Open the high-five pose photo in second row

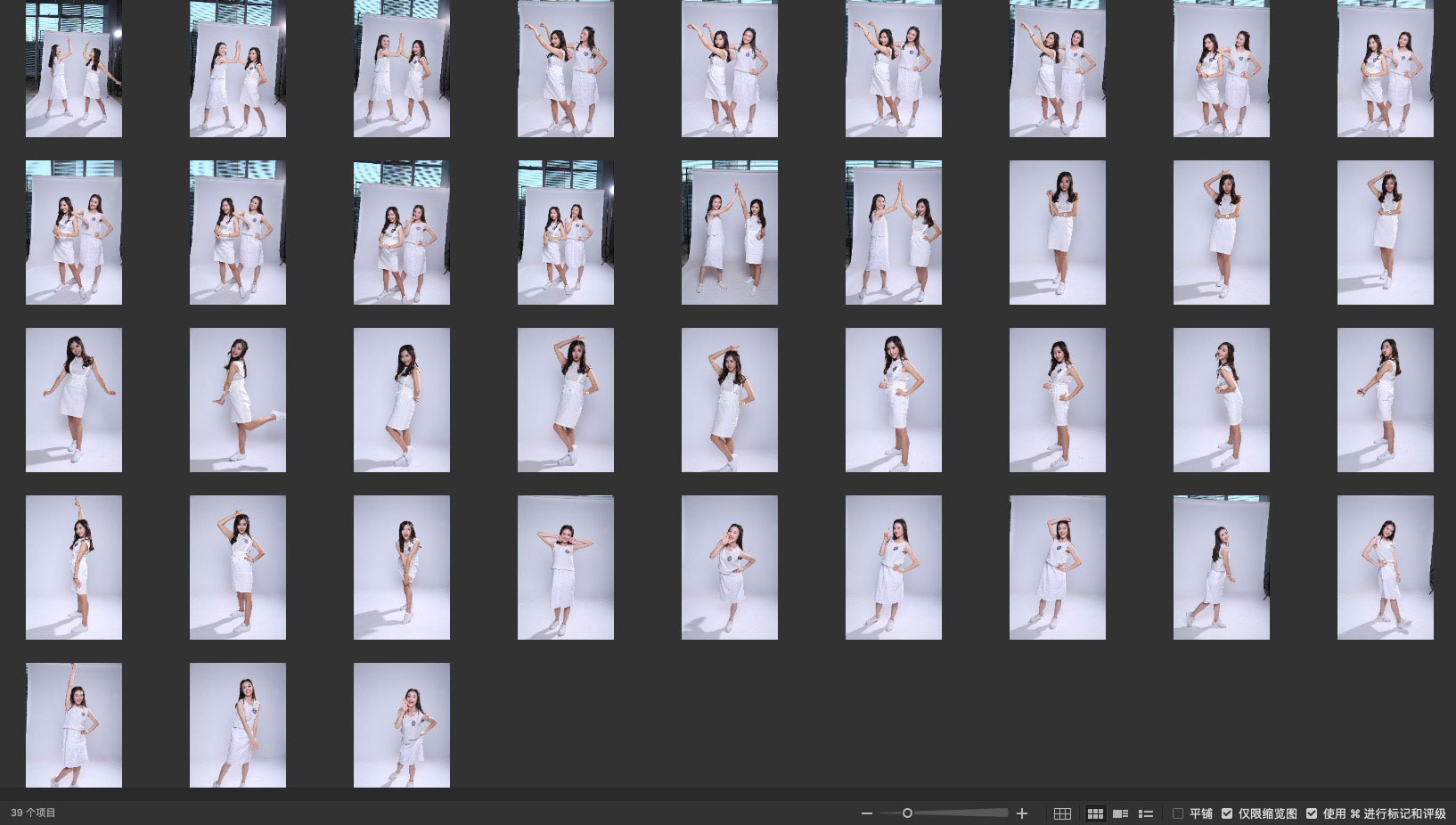click(x=730, y=233)
